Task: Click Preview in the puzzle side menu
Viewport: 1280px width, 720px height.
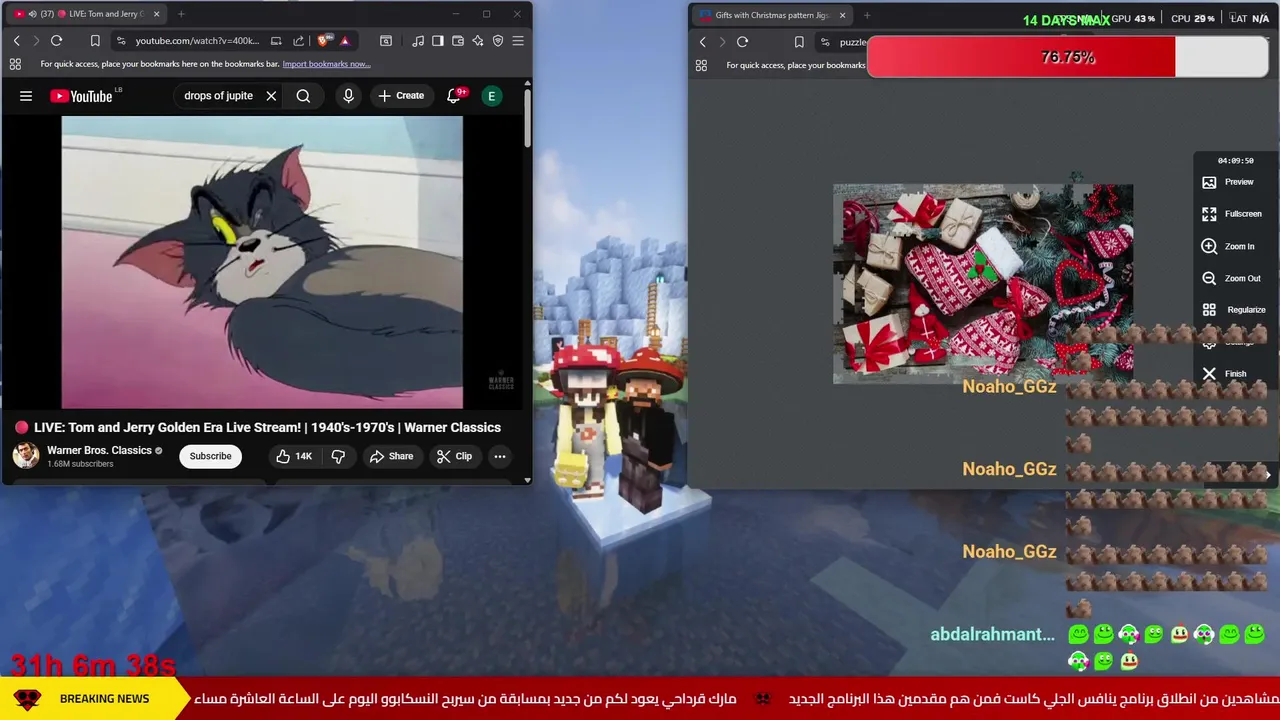Action: pyautogui.click(x=1230, y=182)
